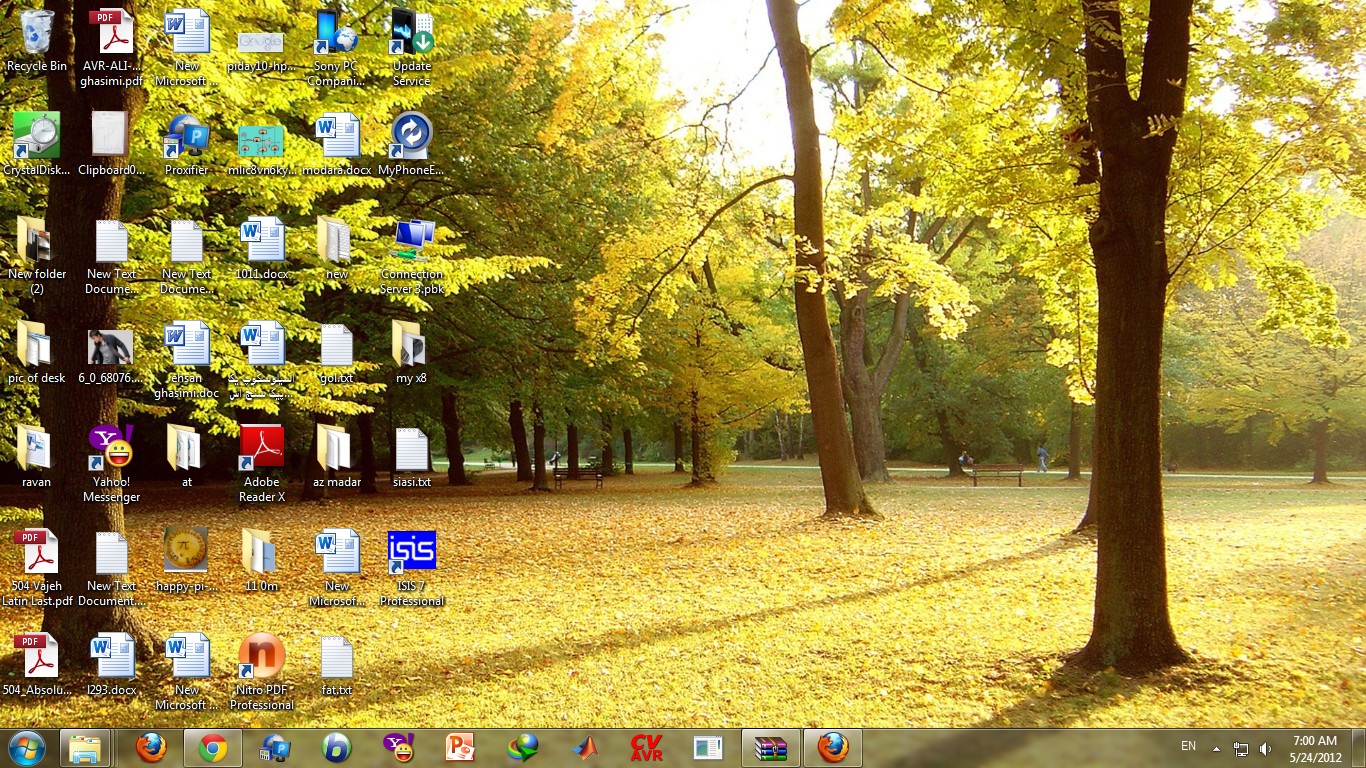Open AVR-ALI ghasimi.pdf file
This screenshot has height=768, width=1366.
tap(112, 47)
